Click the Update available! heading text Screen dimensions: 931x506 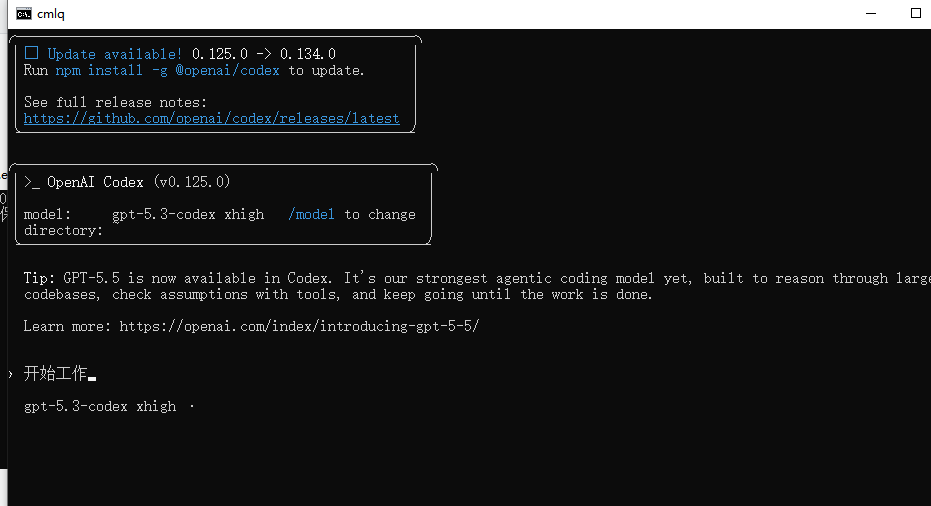(x=115, y=54)
